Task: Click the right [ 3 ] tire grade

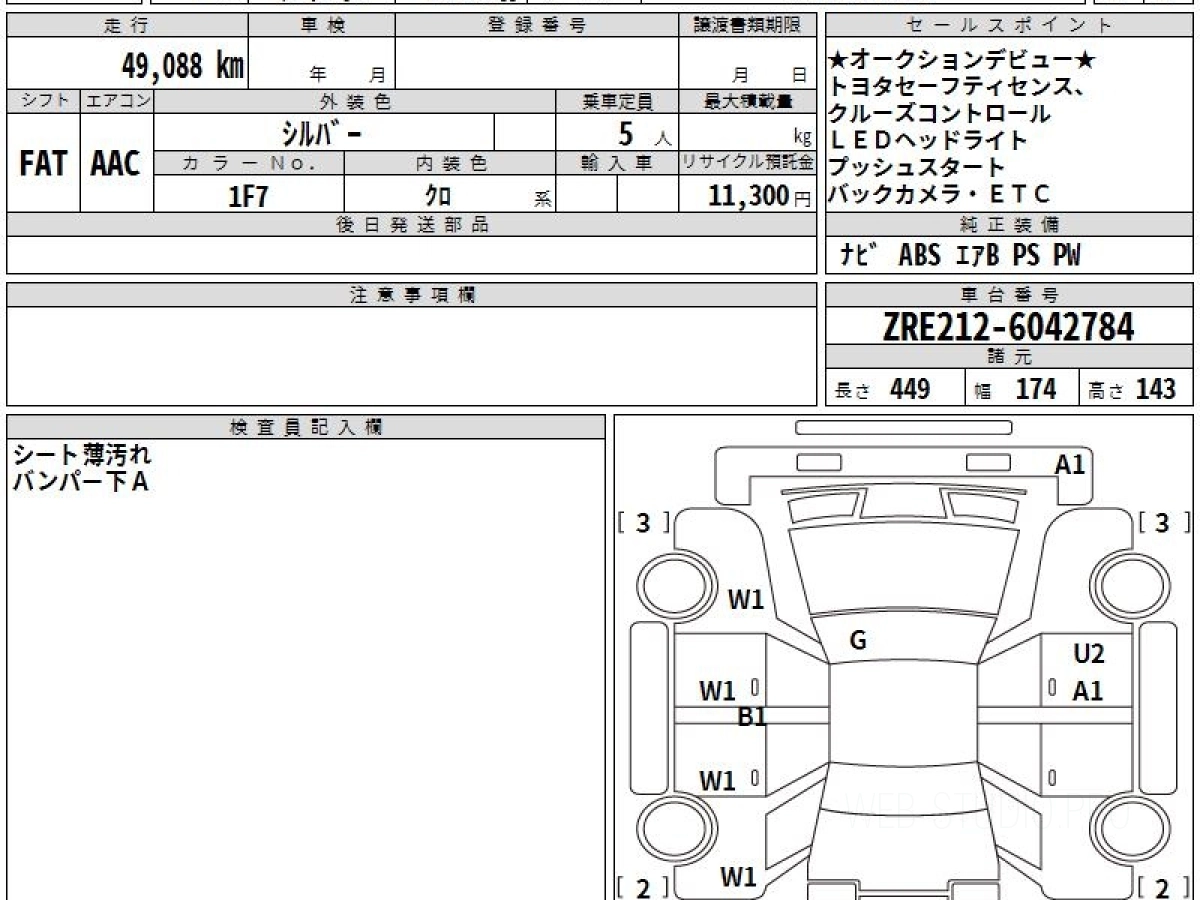Action: (x=1162, y=522)
